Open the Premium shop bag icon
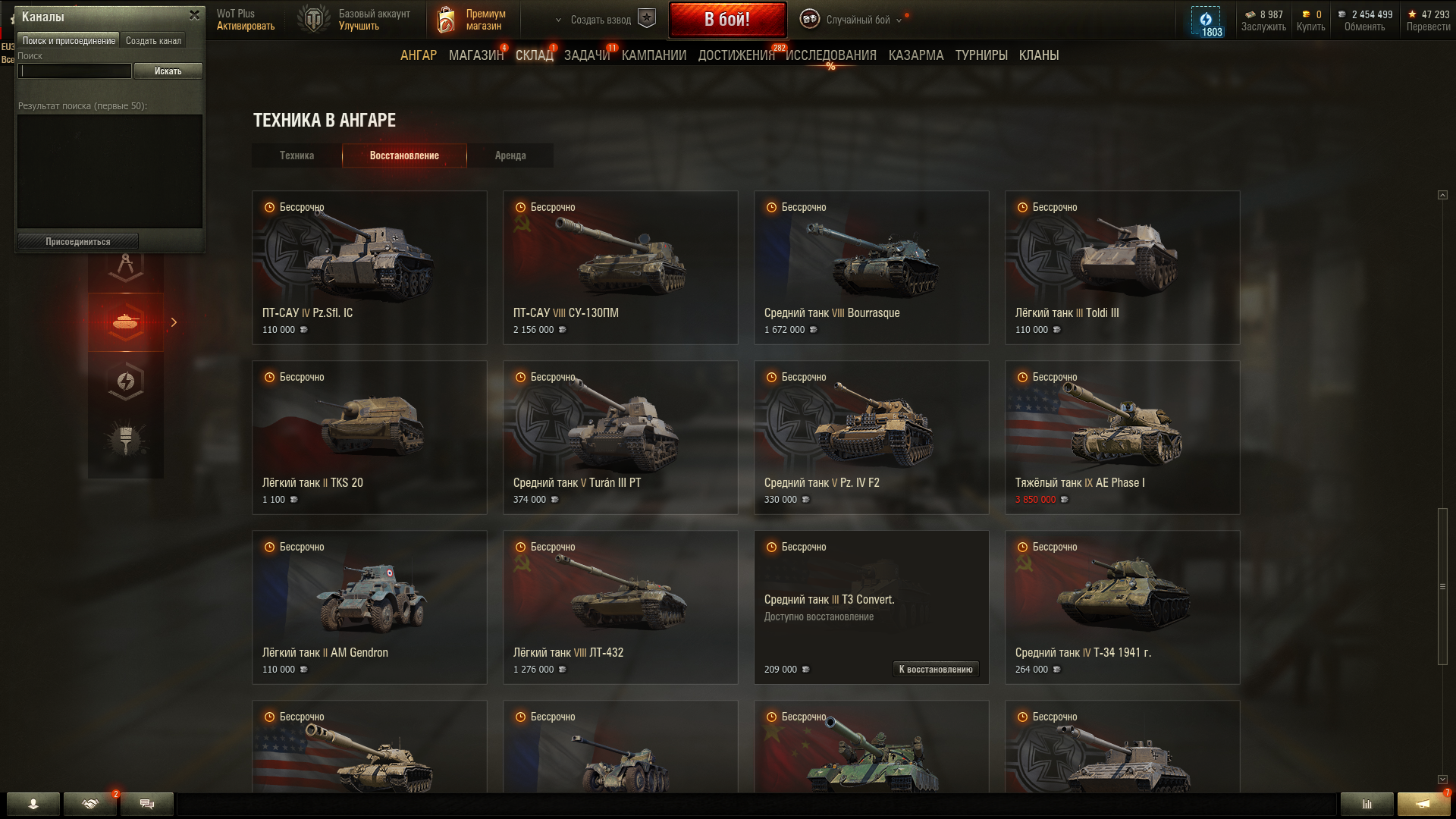Screen dimensions: 1456x819 pos(447,20)
